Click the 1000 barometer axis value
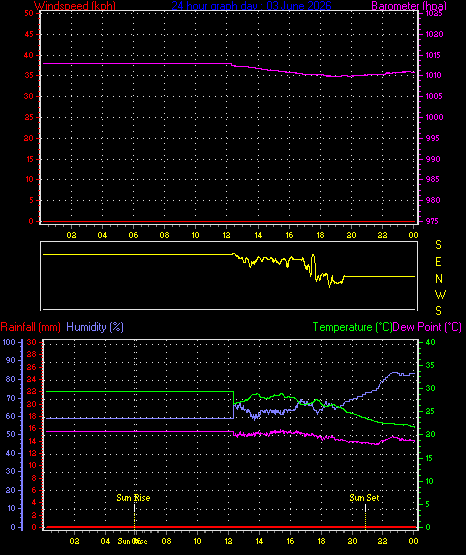The height and width of the screenshot is (555, 466). 434,117
